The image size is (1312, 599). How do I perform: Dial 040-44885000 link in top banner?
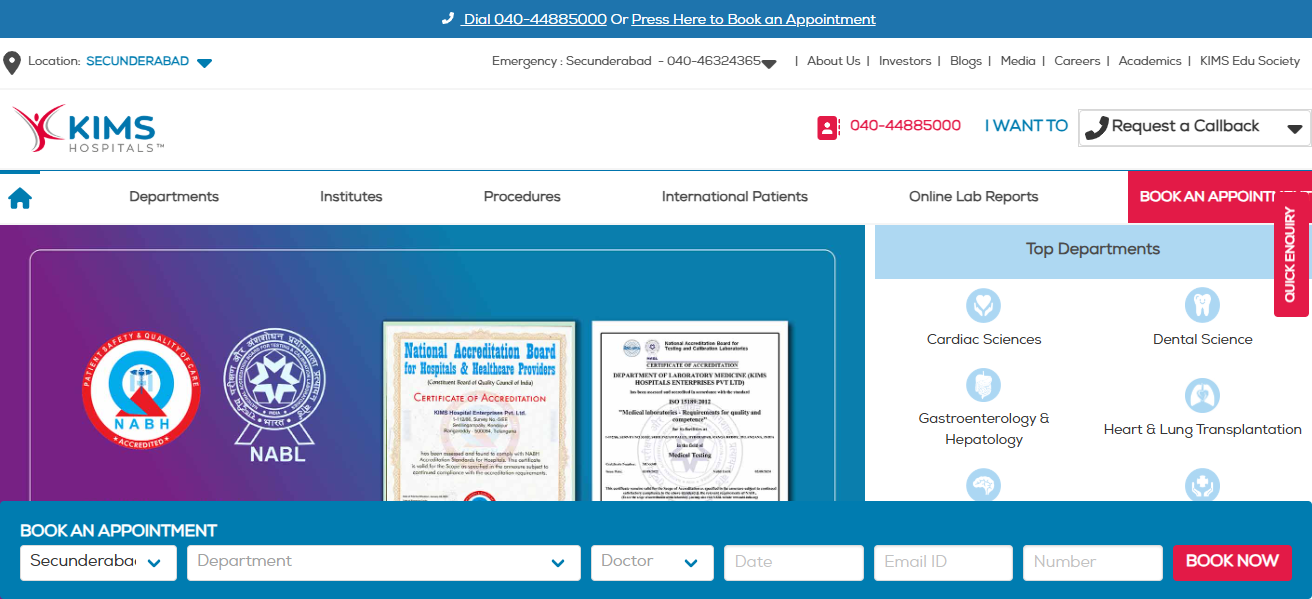click(535, 19)
